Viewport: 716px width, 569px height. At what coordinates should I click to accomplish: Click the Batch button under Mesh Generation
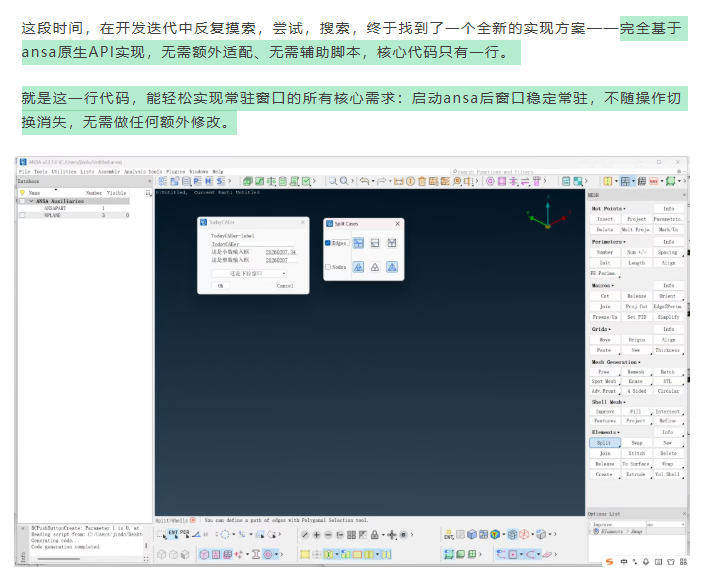[x=668, y=372]
